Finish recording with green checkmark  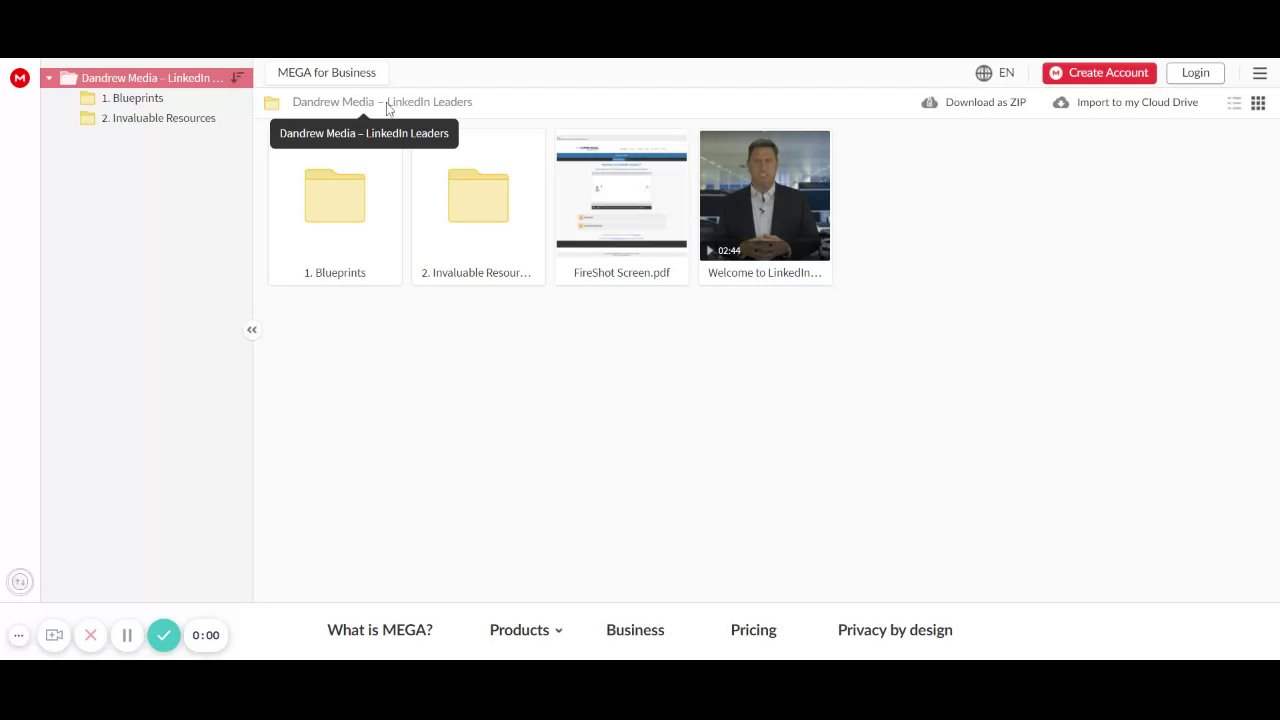tap(164, 635)
